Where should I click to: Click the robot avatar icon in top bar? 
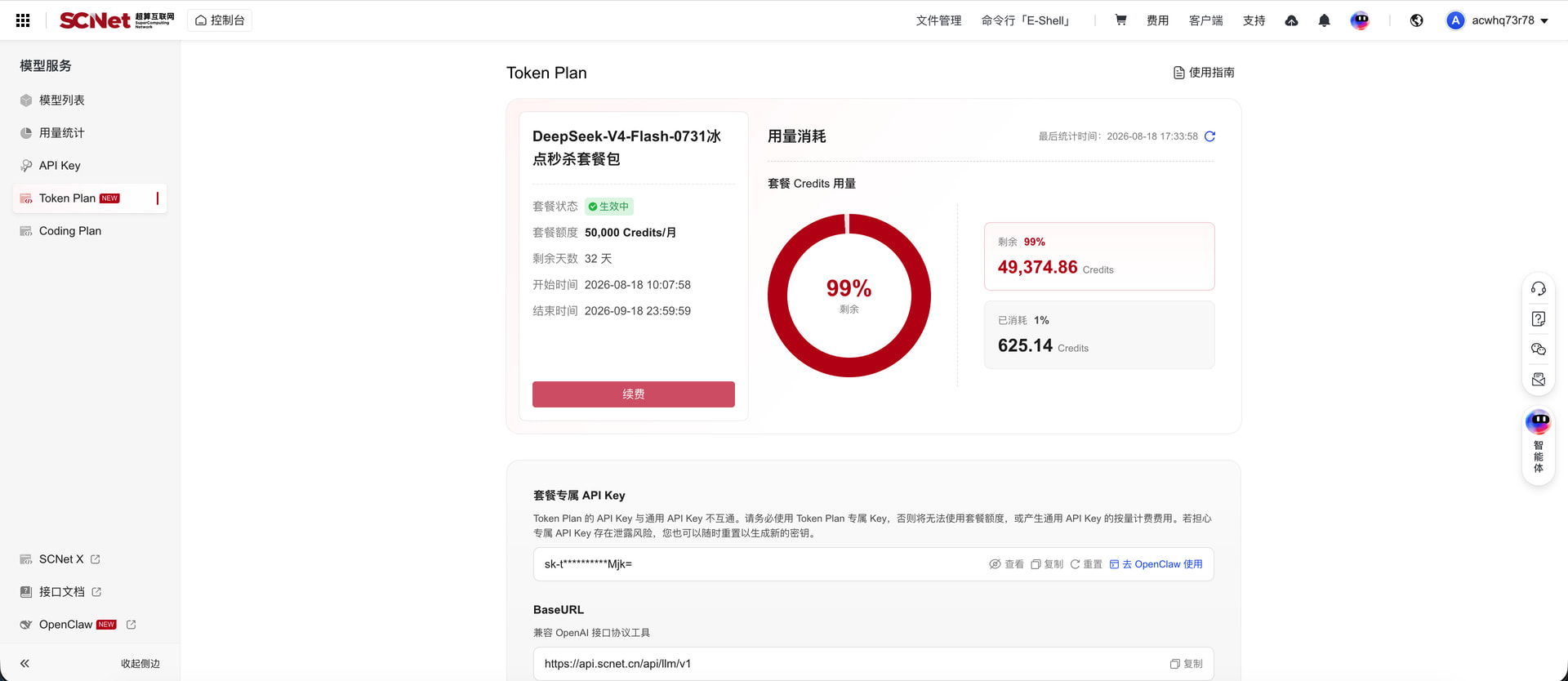coord(1360,20)
